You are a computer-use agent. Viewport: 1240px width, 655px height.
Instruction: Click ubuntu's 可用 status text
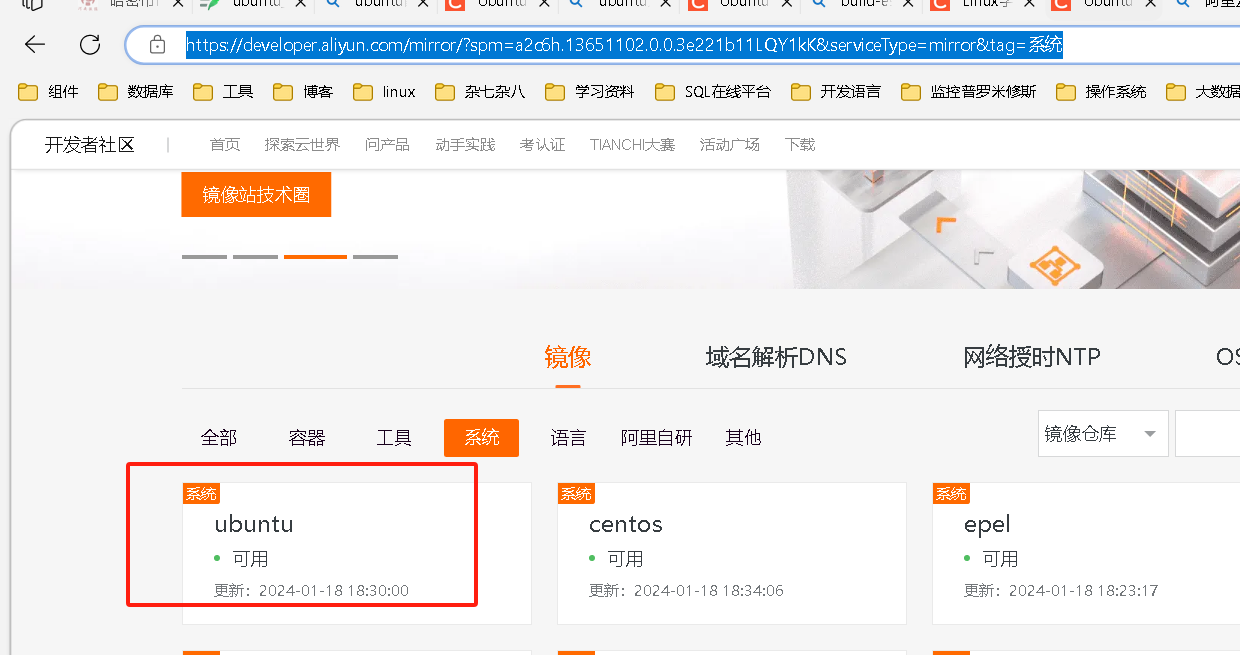pos(250,559)
